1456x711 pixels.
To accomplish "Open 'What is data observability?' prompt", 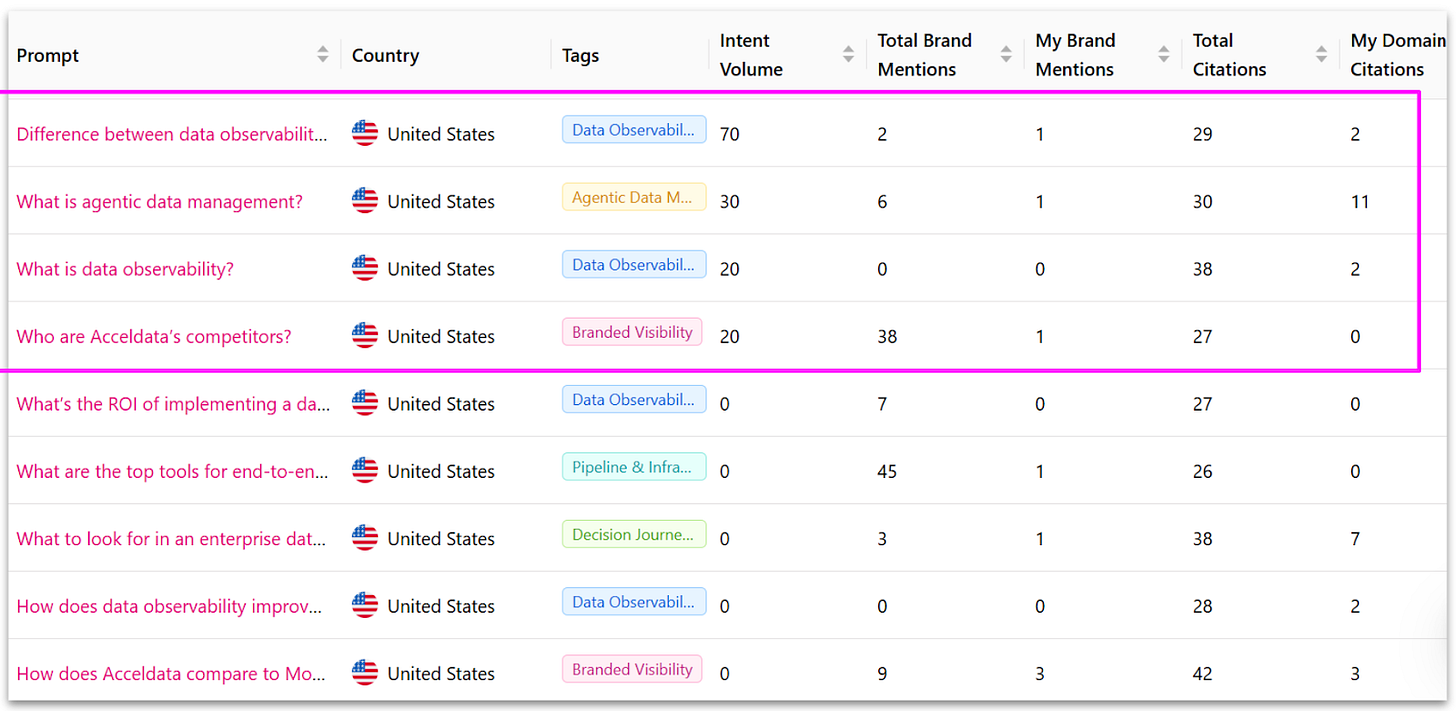I will click(x=125, y=269).
